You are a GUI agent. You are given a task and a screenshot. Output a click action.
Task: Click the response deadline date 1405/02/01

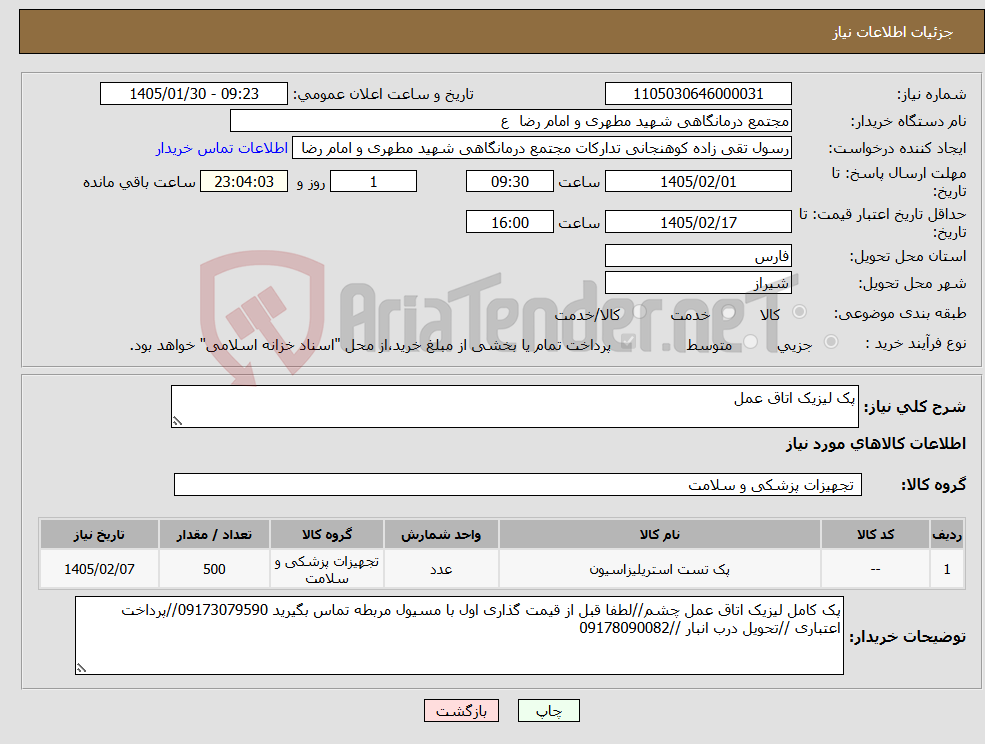coord(698,182)
